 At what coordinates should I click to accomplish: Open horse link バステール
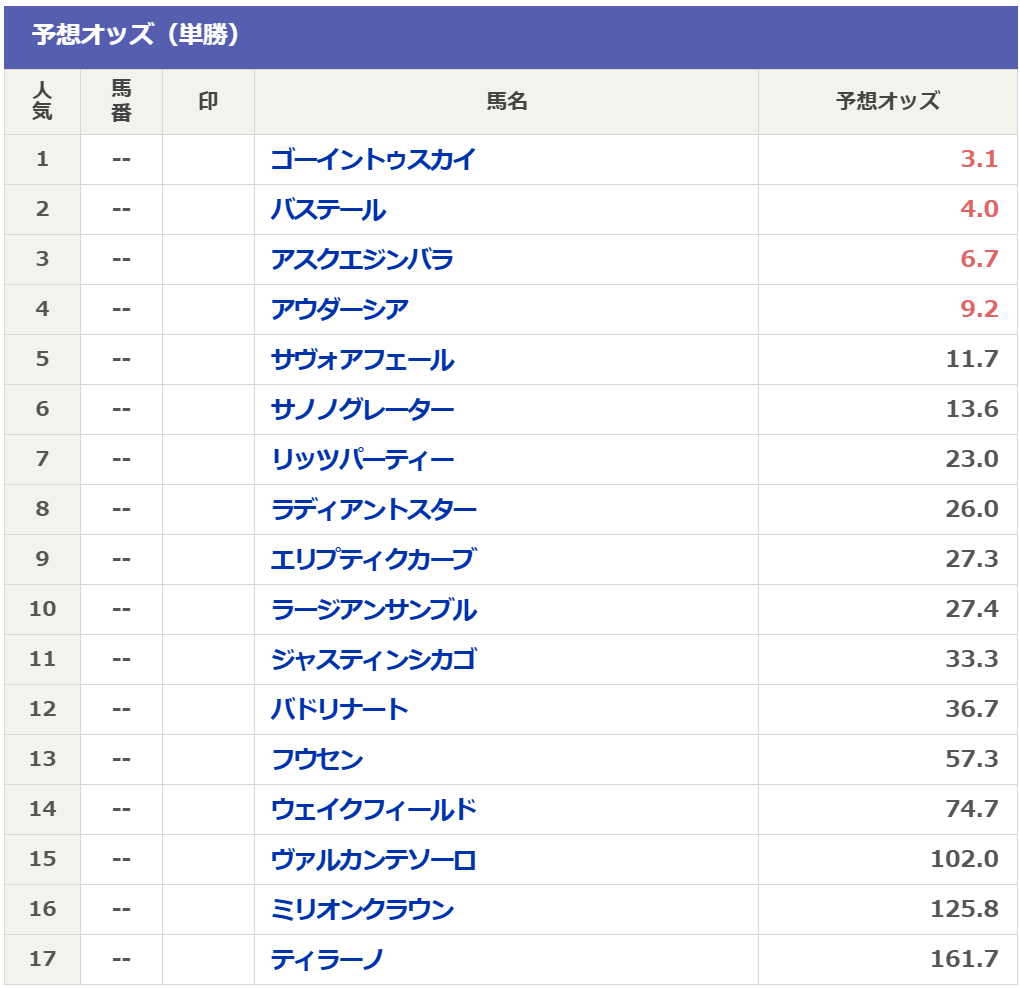click(x=329, y=209)
